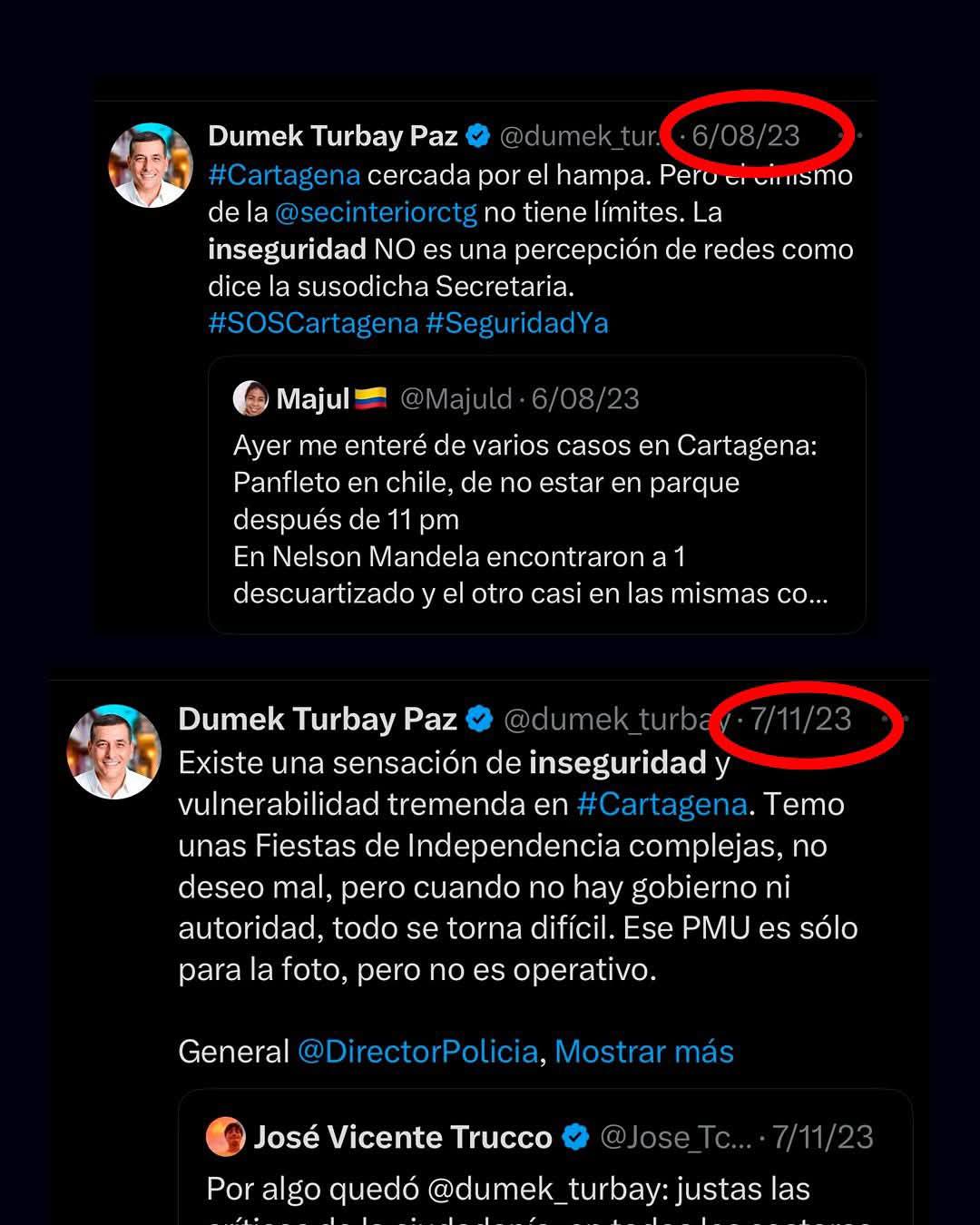This screenshot has width=980, height=1225.
Task: Expand the tweet with Mostrar más
Action: (643, 1052)
